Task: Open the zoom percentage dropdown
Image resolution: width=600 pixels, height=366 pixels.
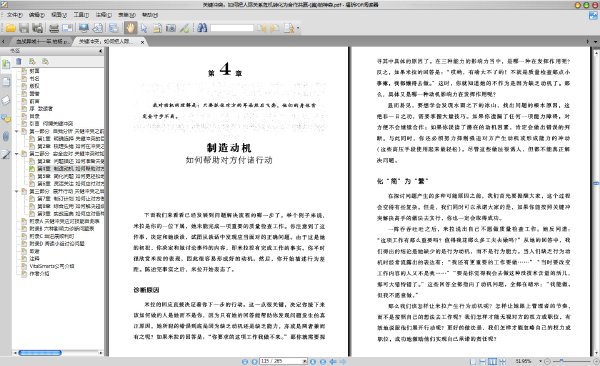Action: pos(540,361)
